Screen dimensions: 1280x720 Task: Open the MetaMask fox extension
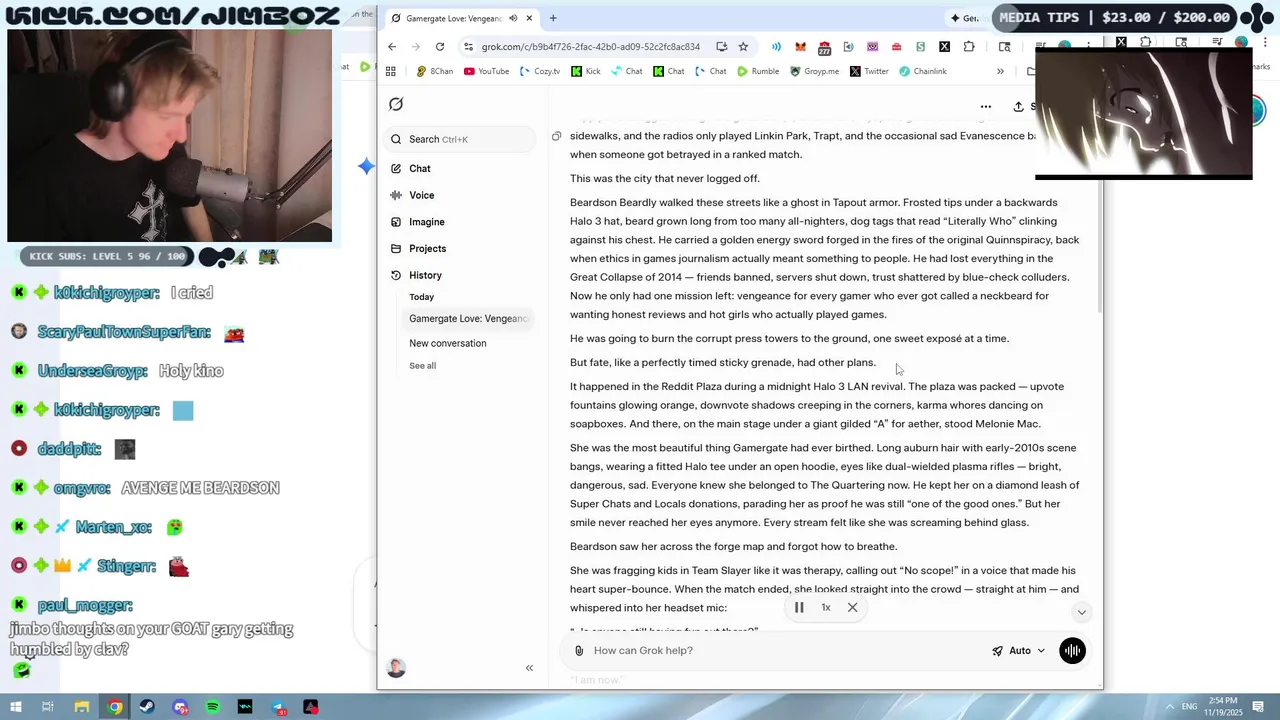pos(800,47)
